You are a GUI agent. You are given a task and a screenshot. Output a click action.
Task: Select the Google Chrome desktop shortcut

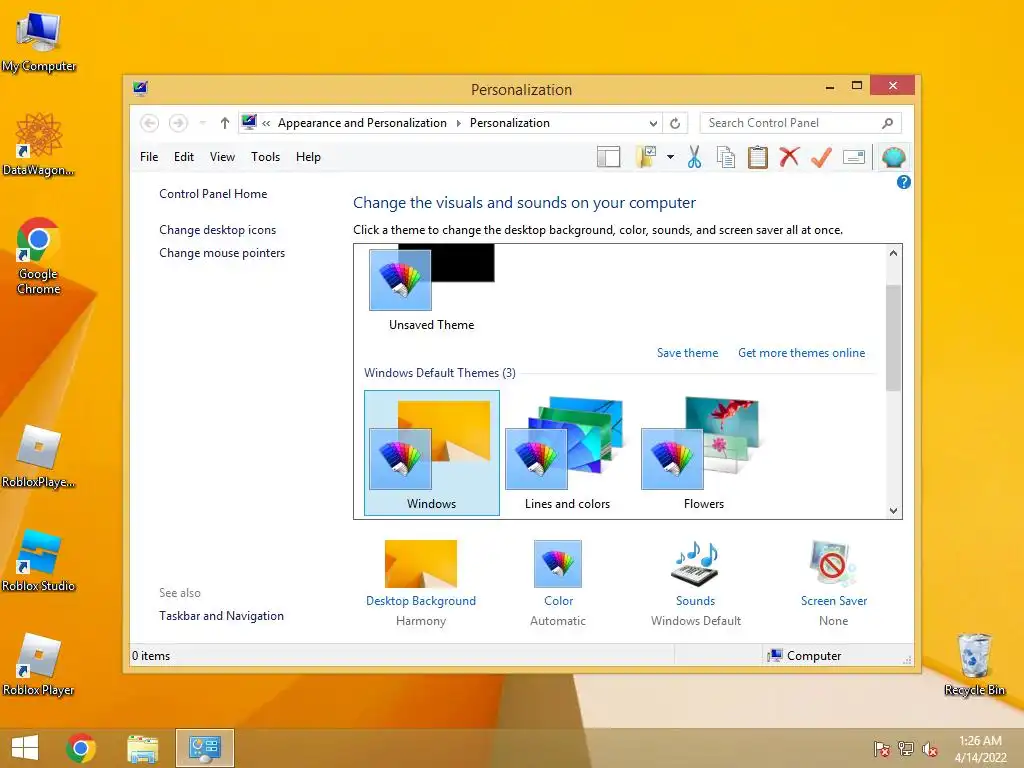[x=38, y=256]
